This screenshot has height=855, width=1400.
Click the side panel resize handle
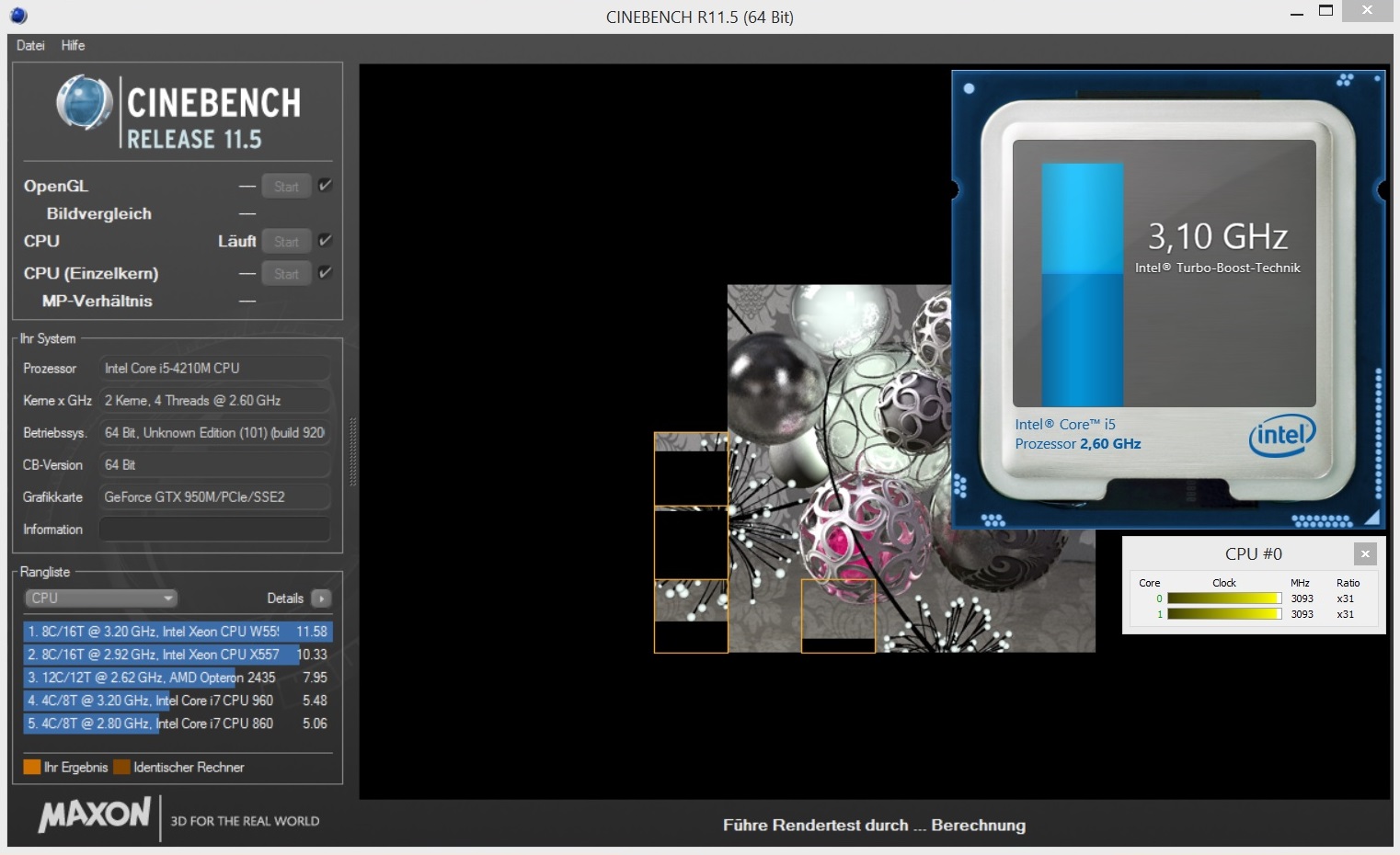352,450
